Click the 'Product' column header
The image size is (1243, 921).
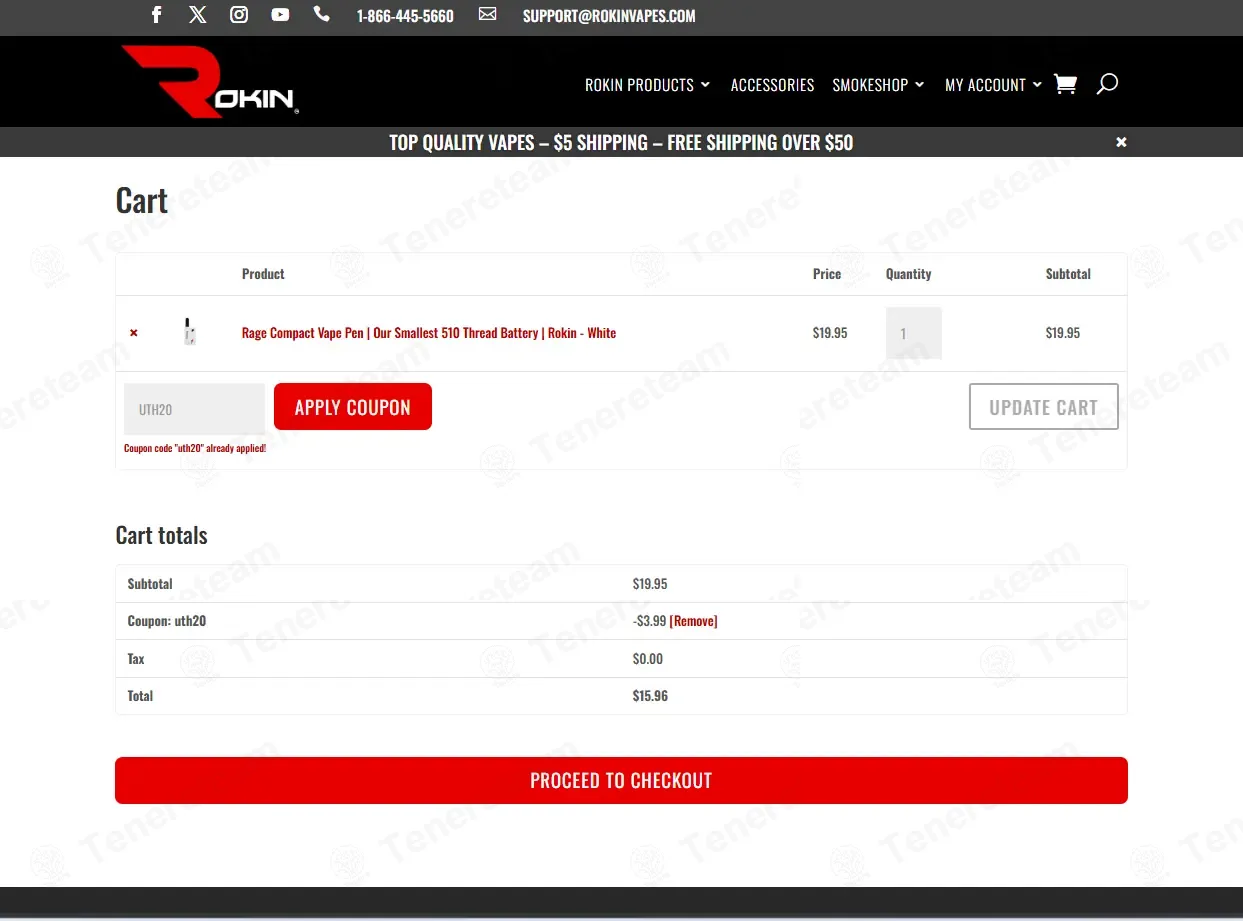tap(263, 274)
